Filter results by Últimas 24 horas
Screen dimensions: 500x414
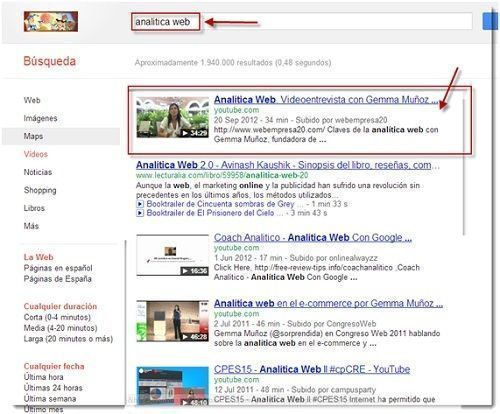point(53,388)
